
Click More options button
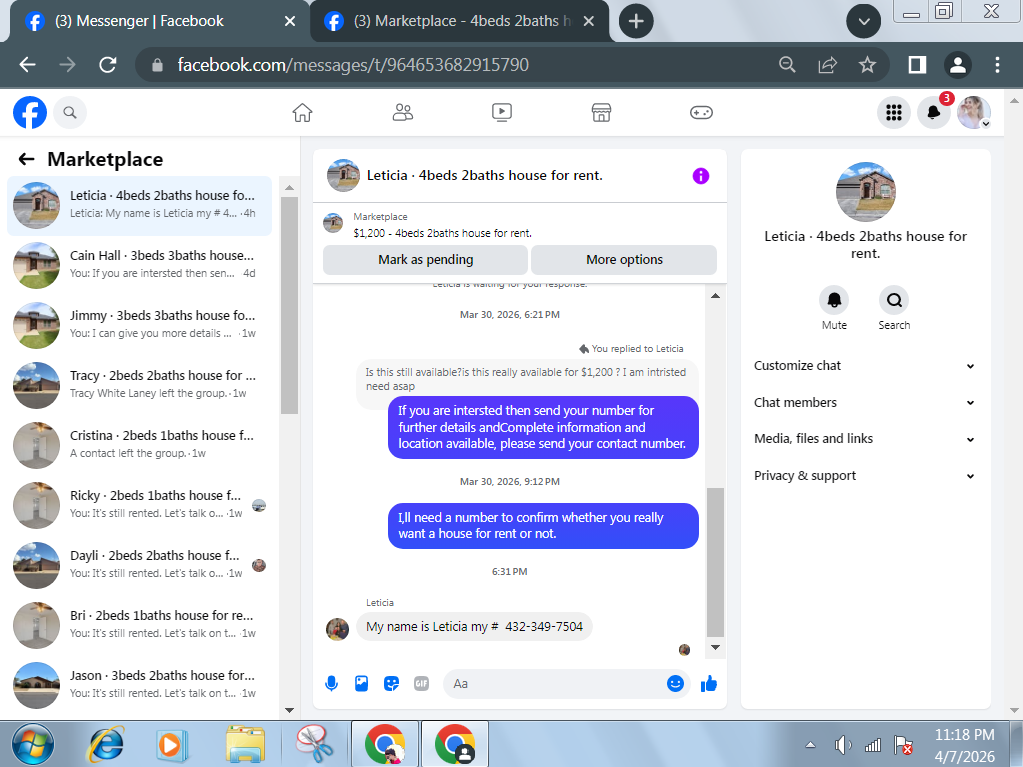click(624, 260)
